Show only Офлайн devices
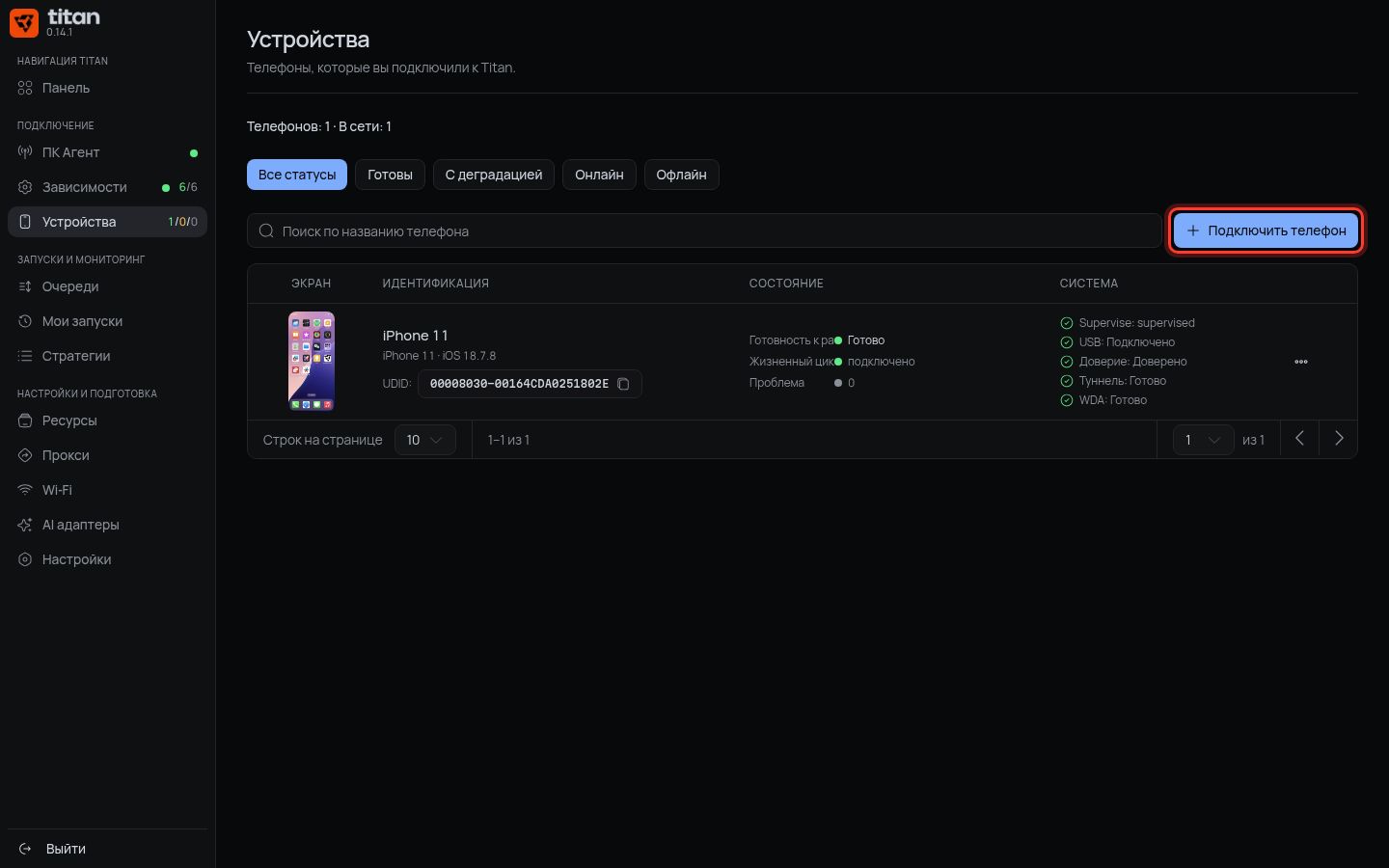The height and width of the screenshot is (868, 1389). pos(681,175)
